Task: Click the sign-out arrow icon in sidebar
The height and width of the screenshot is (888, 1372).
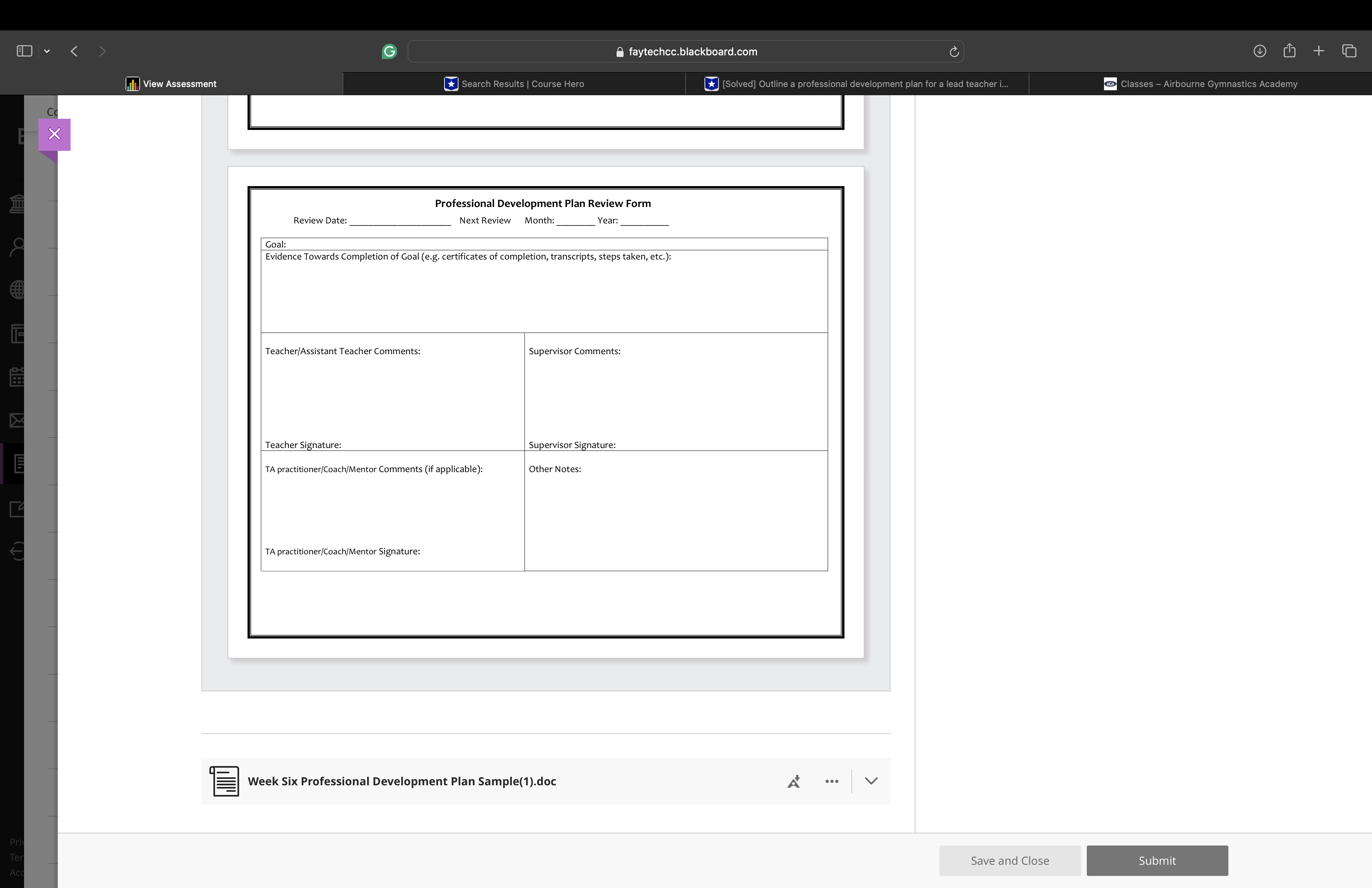Action: 17,551
